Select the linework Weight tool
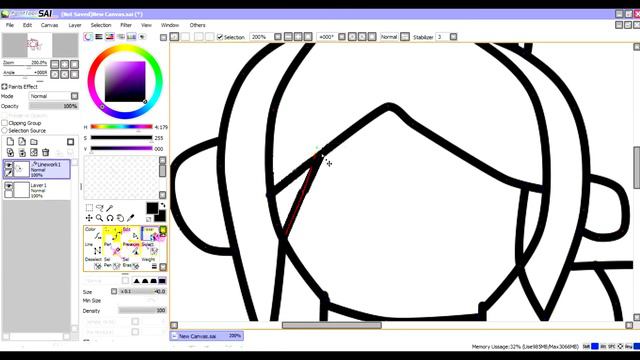 point(149,263)
